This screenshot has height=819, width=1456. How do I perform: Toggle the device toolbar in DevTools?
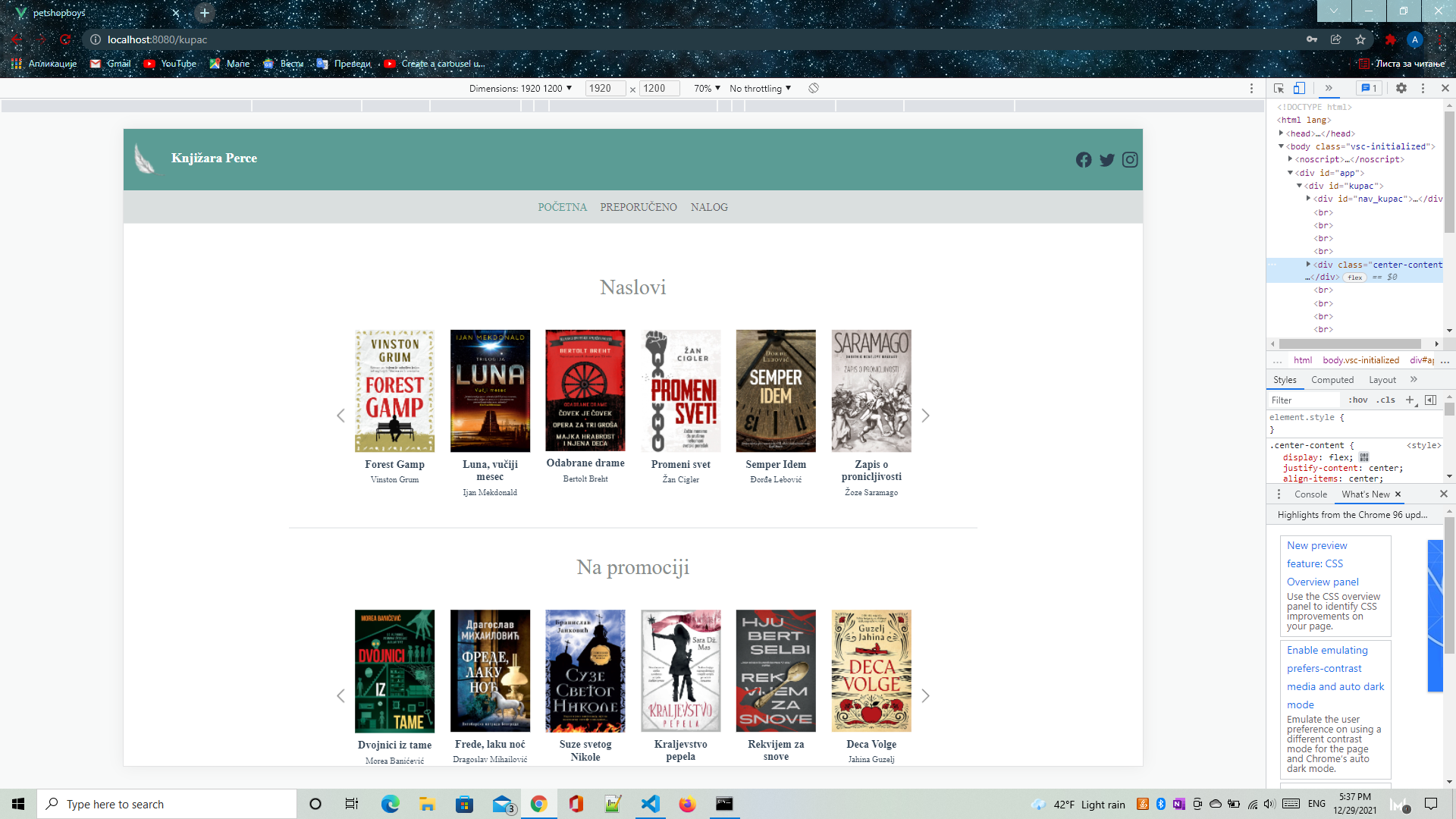coord(1299,88)
